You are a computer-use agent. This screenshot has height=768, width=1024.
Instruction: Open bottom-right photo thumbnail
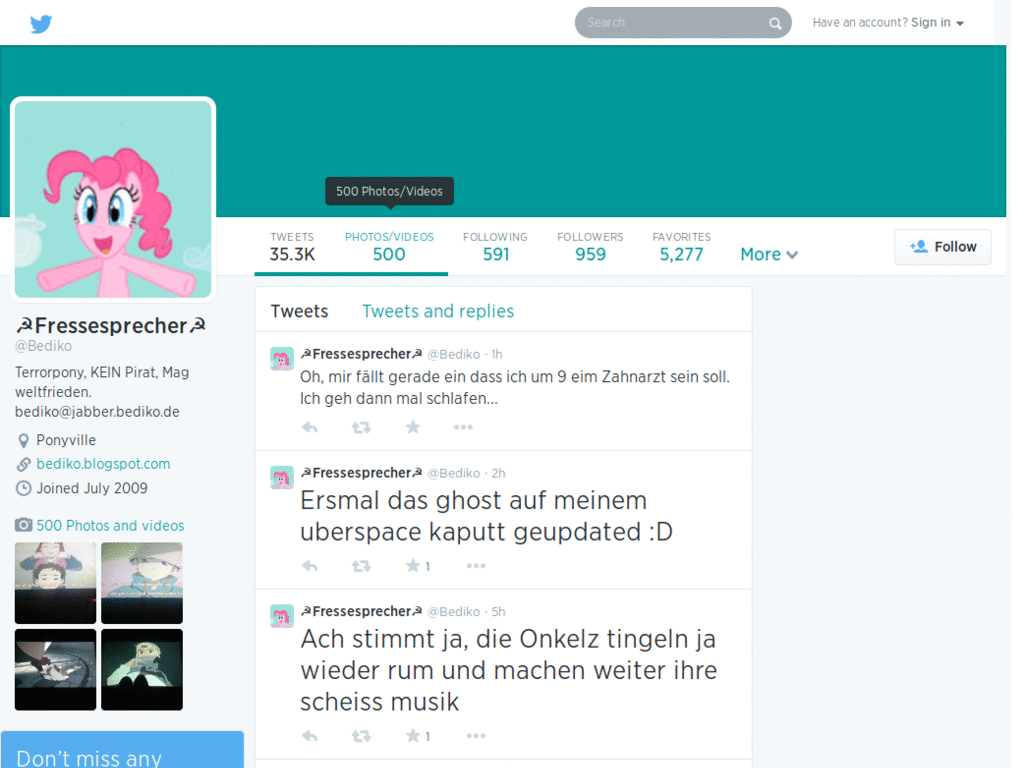142,669
